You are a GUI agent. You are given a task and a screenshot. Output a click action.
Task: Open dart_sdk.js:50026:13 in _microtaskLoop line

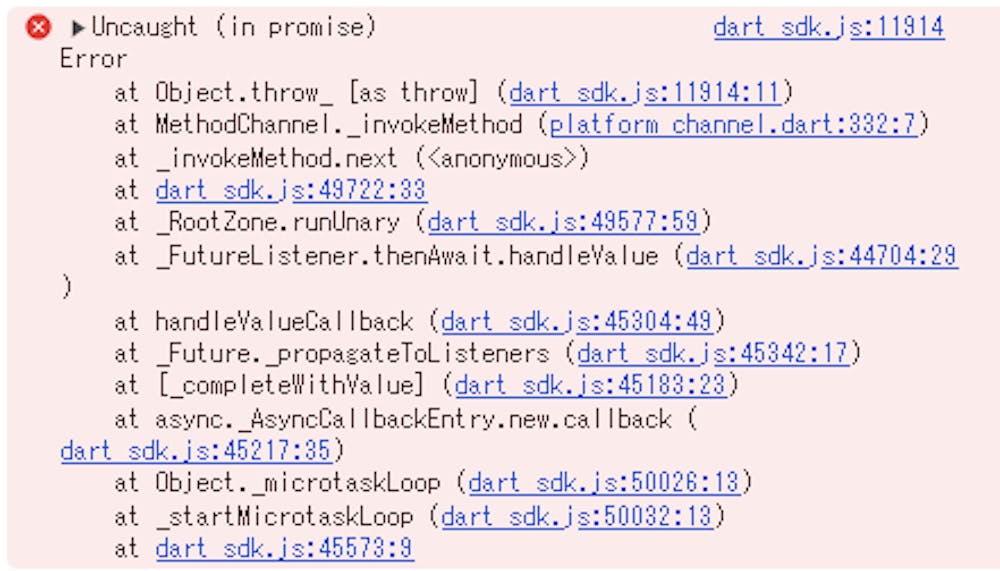point(604,482)
